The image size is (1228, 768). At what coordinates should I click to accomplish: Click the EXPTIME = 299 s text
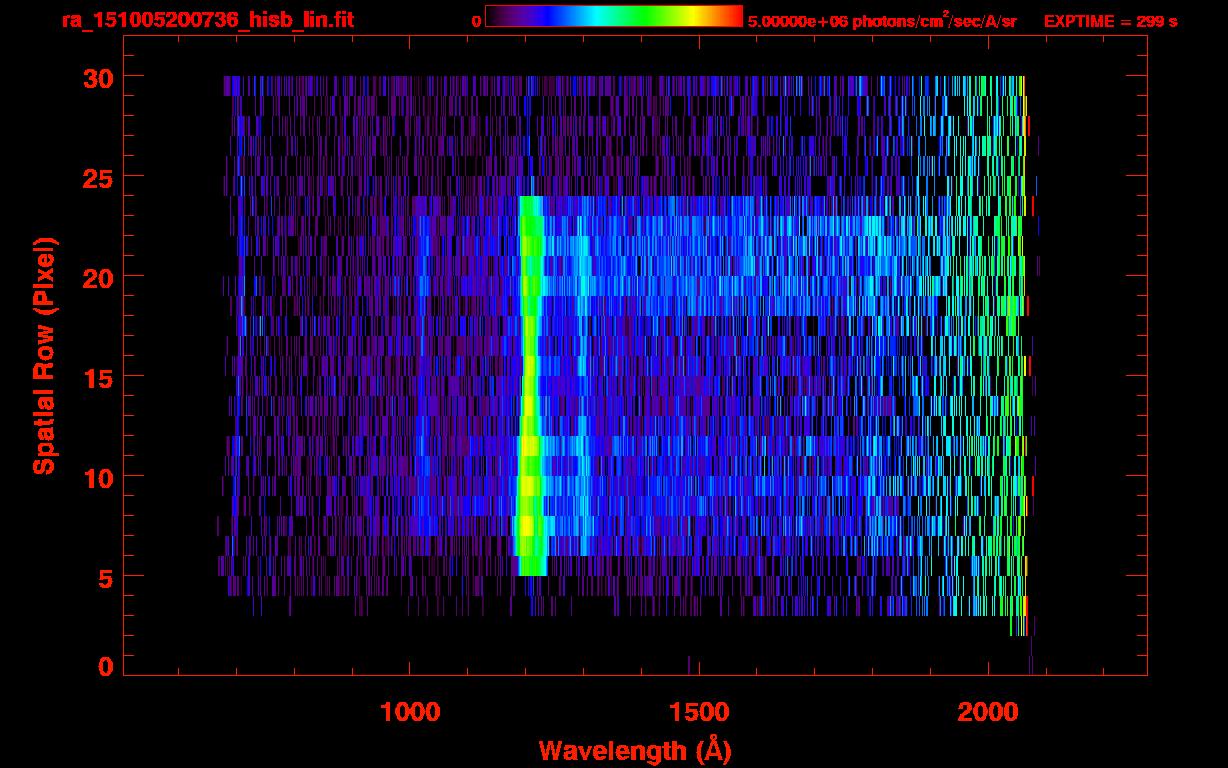point(1110,21)
